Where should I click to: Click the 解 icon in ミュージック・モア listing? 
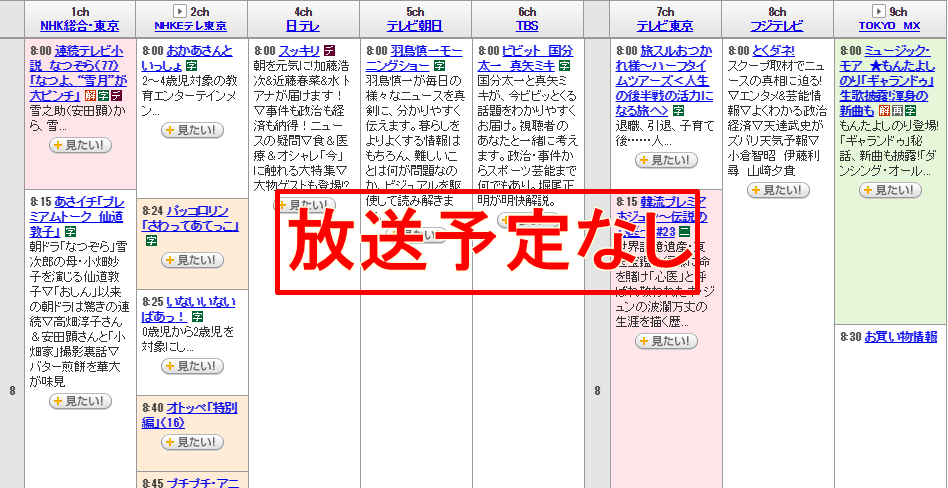[883, 111]
